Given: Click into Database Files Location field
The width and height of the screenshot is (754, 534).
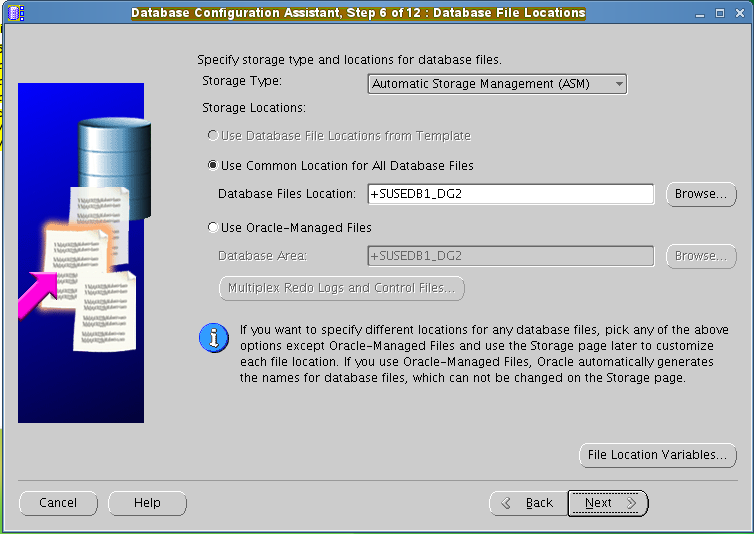Looking at the screenshot, I should pyautogui.click(x=511, y=194).
